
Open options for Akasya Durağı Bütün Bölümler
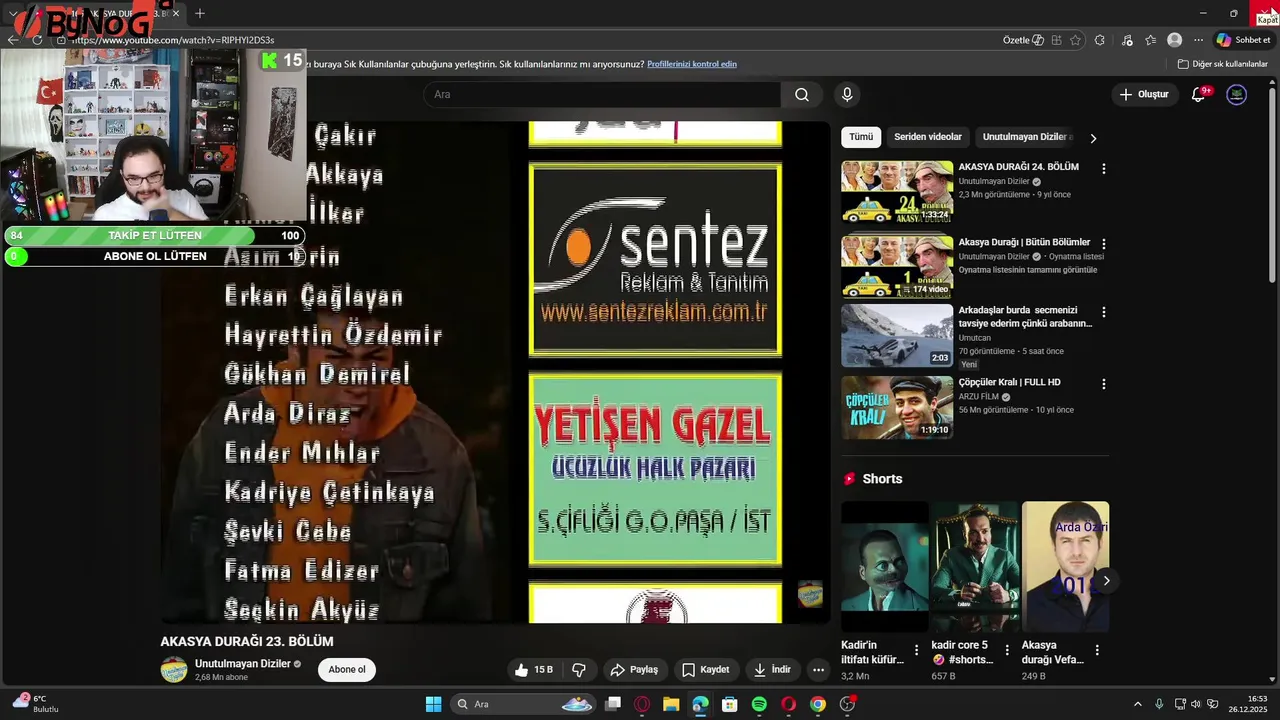(1104, 244)
